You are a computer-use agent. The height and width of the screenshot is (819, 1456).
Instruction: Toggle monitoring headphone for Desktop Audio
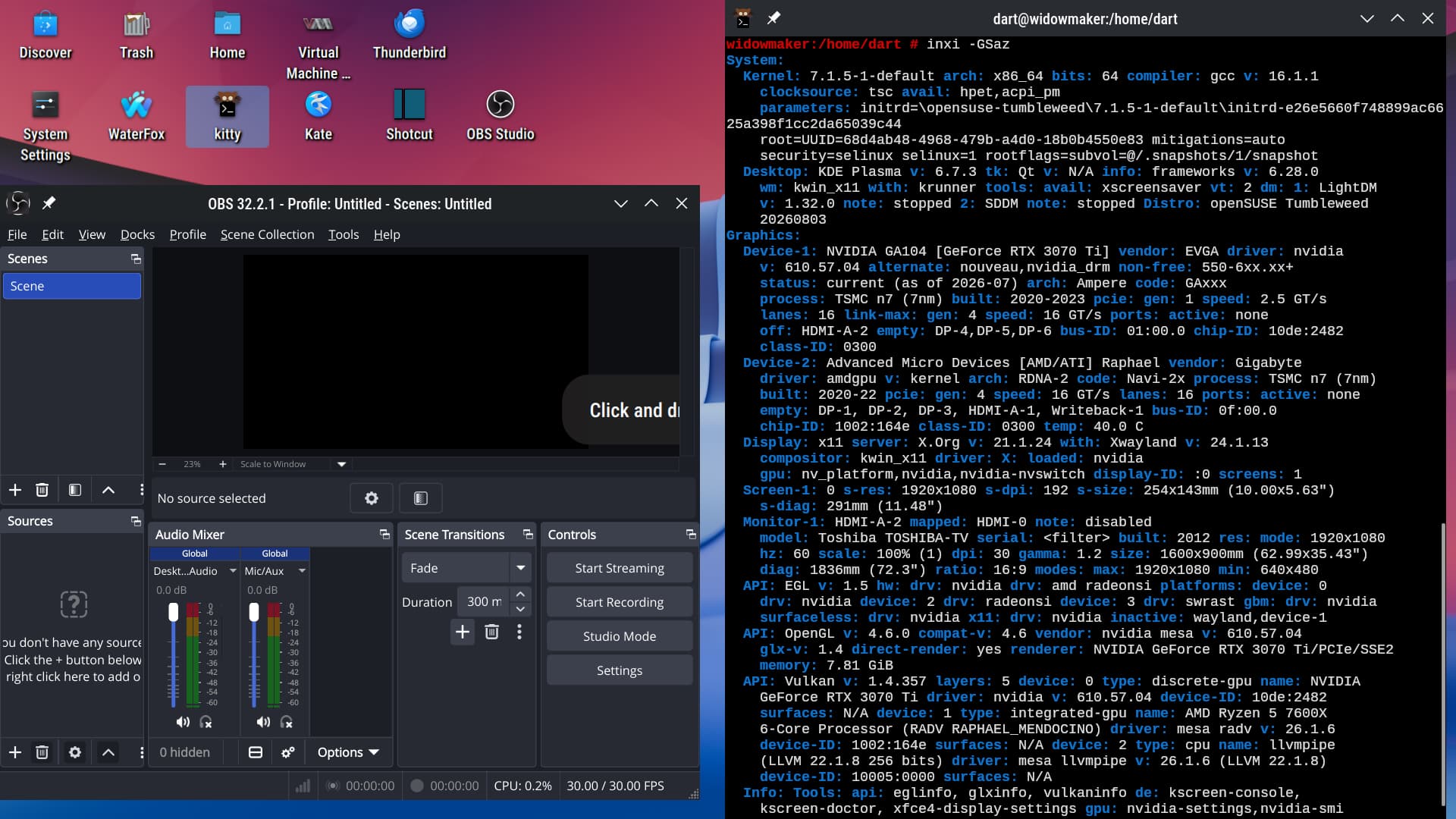click(206, 722)
